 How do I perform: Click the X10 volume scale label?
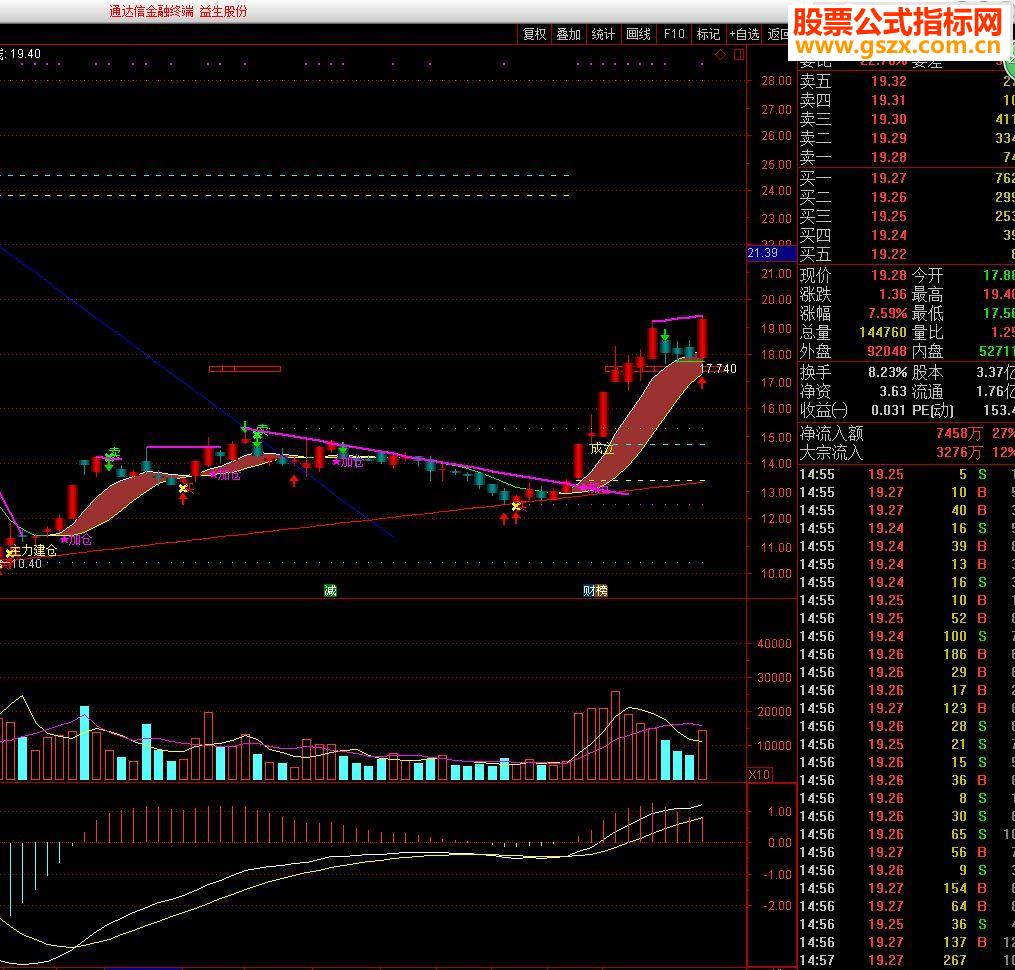click(x=759, y=774)
